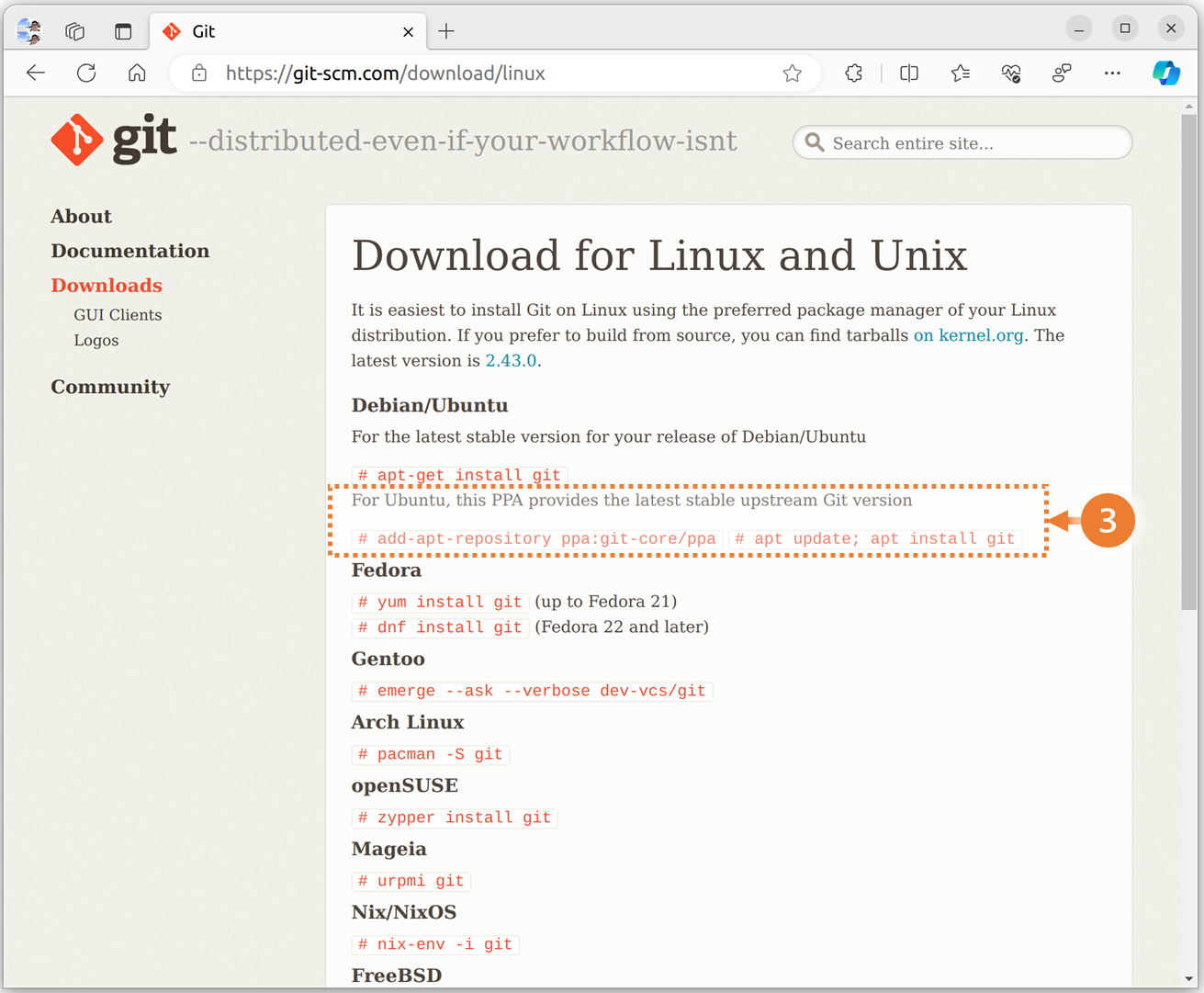Click the Fedora heading

coord(387,570)
